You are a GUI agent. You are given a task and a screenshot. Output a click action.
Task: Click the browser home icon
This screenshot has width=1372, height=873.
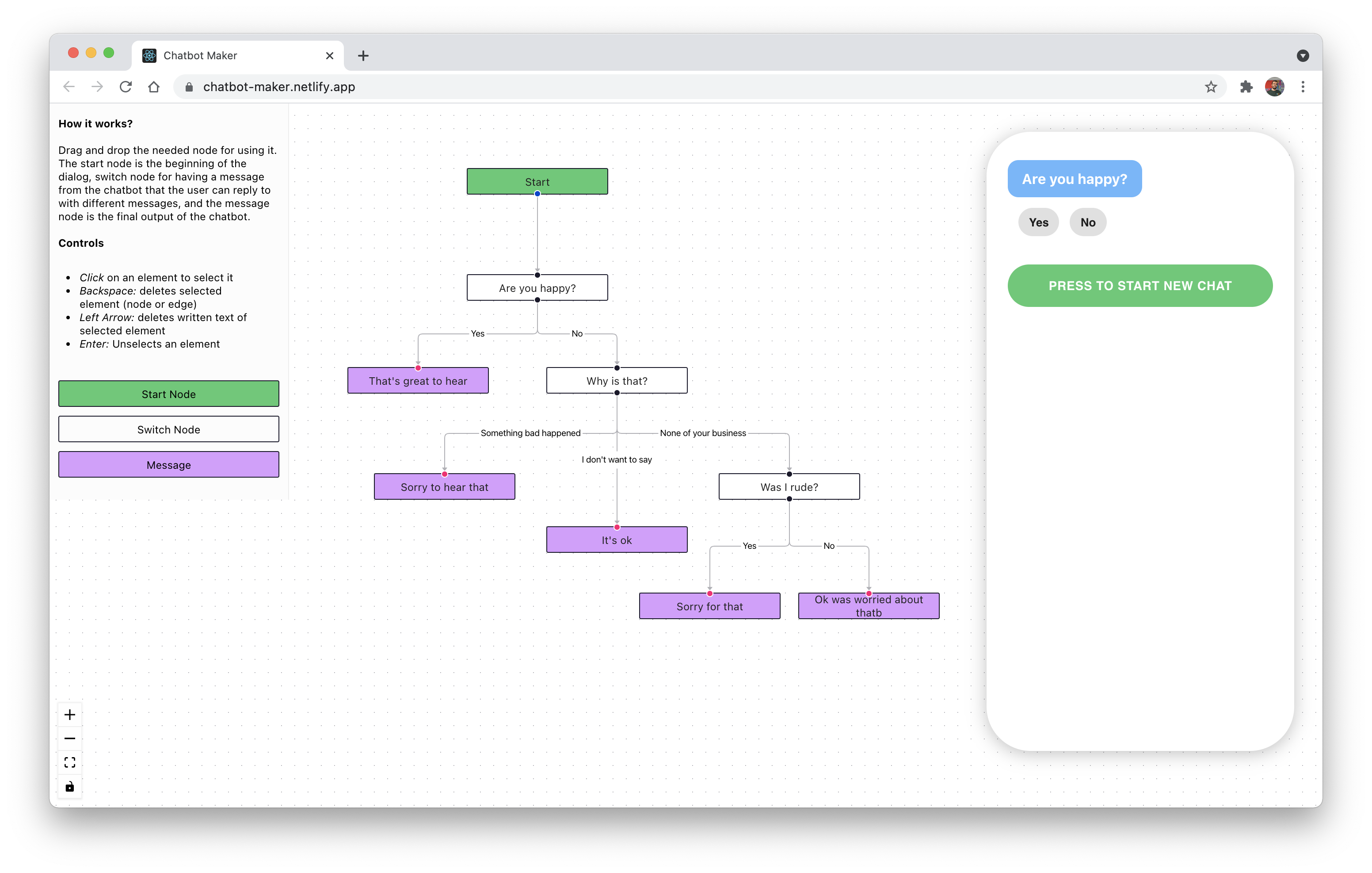[154, 87]
